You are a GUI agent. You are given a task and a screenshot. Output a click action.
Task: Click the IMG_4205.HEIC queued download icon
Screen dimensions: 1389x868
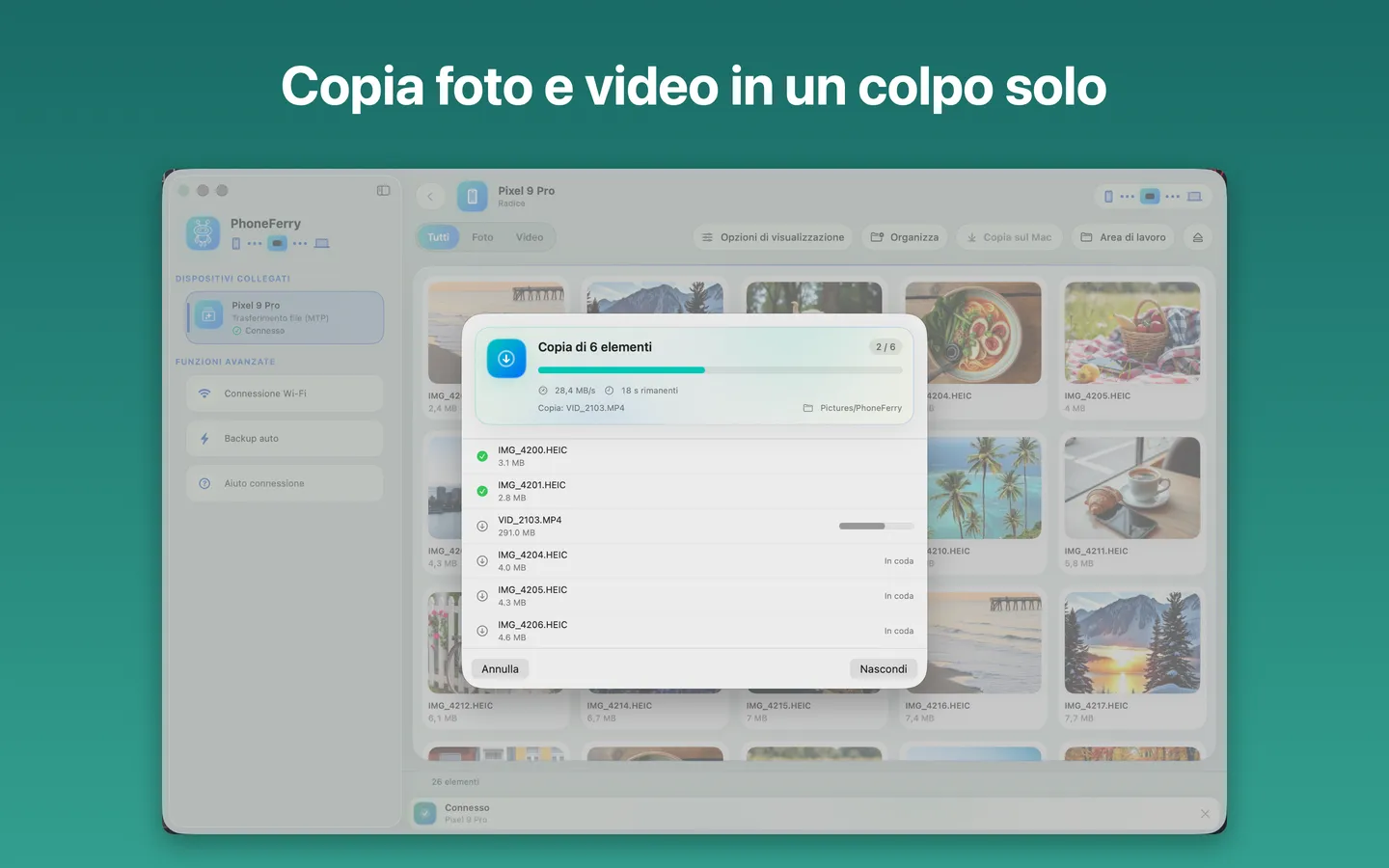point(482,596)
